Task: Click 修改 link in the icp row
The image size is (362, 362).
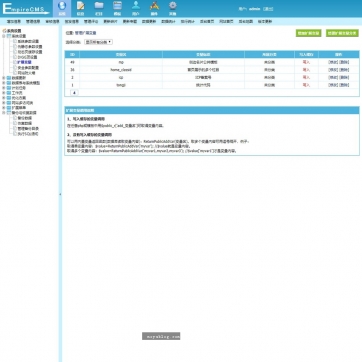Action: pos(333,77)
